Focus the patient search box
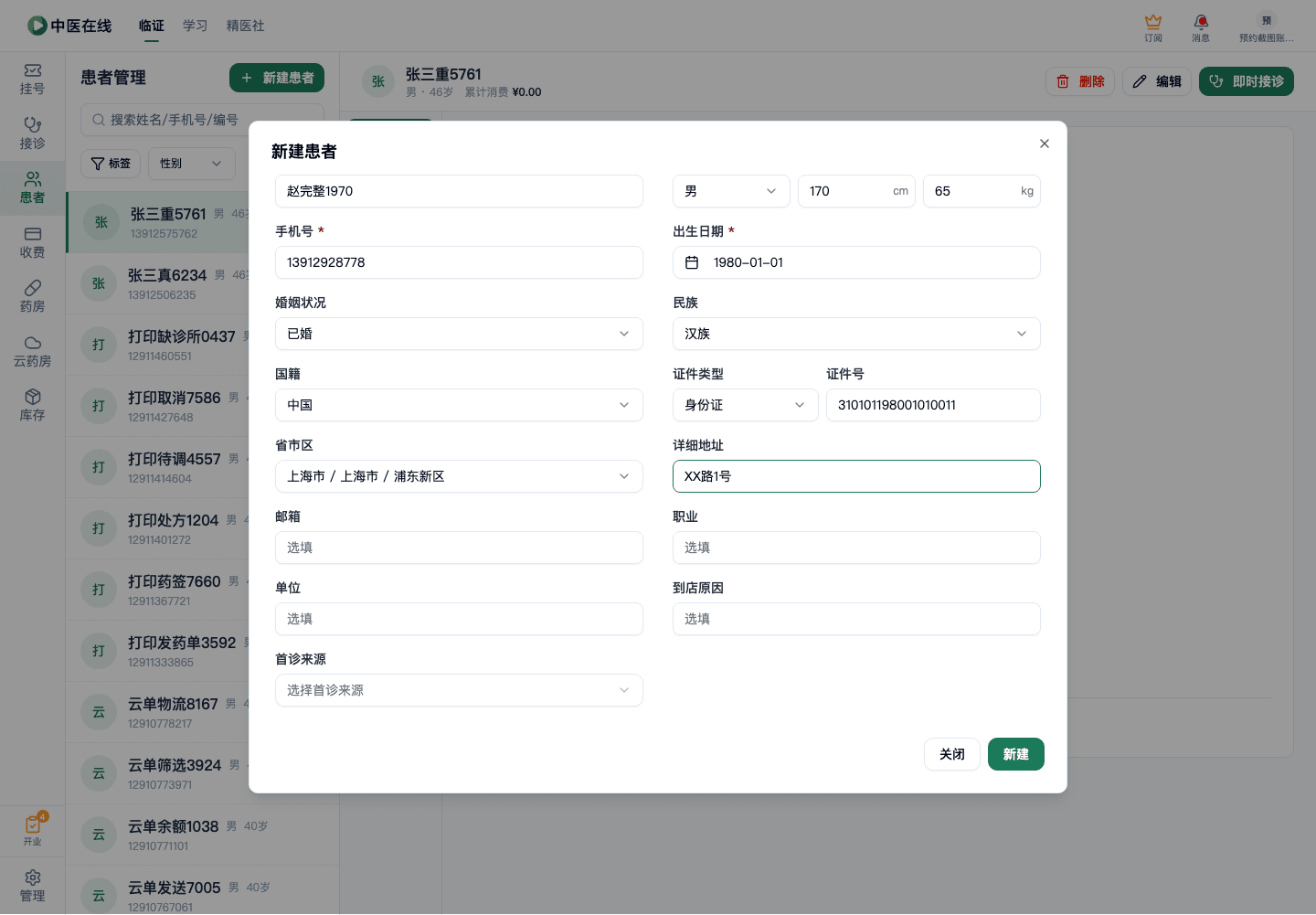Screen dimensions: 1316x915 [x=202, y=120]
